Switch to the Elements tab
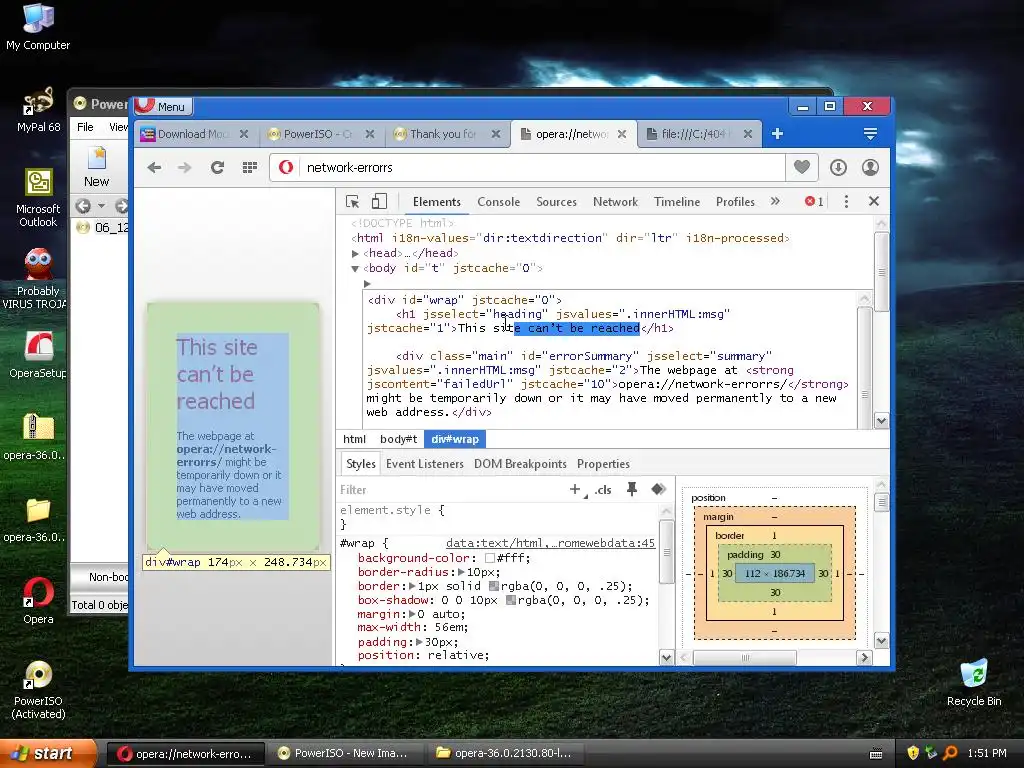Image resolution: width=1024 pixels, height=768 pixels. click(437, 202)
